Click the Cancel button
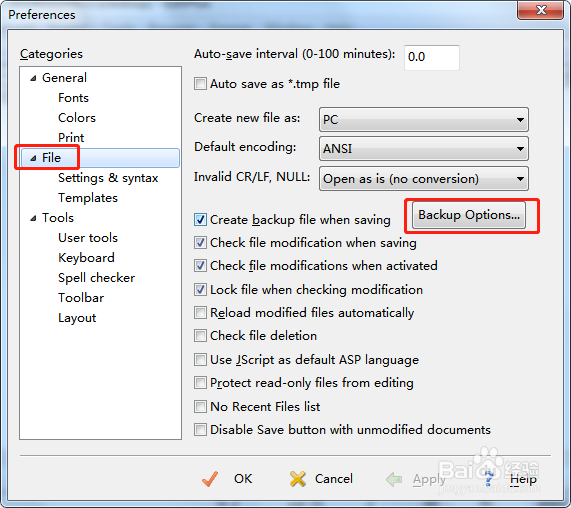Image resolution: width=571 pixels, height=508 pixels. 321,479
